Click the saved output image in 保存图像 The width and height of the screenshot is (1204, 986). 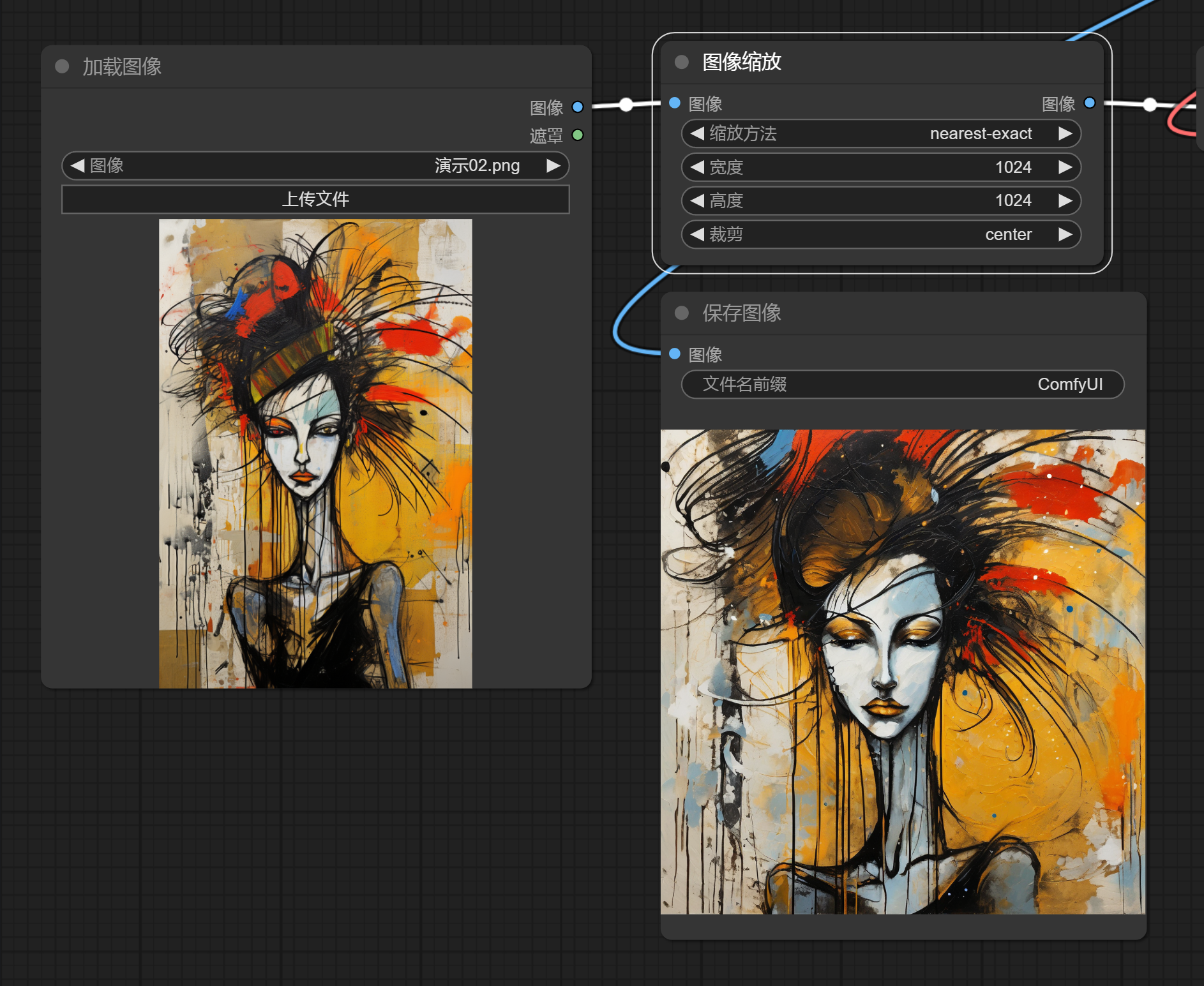click(903, 671)
